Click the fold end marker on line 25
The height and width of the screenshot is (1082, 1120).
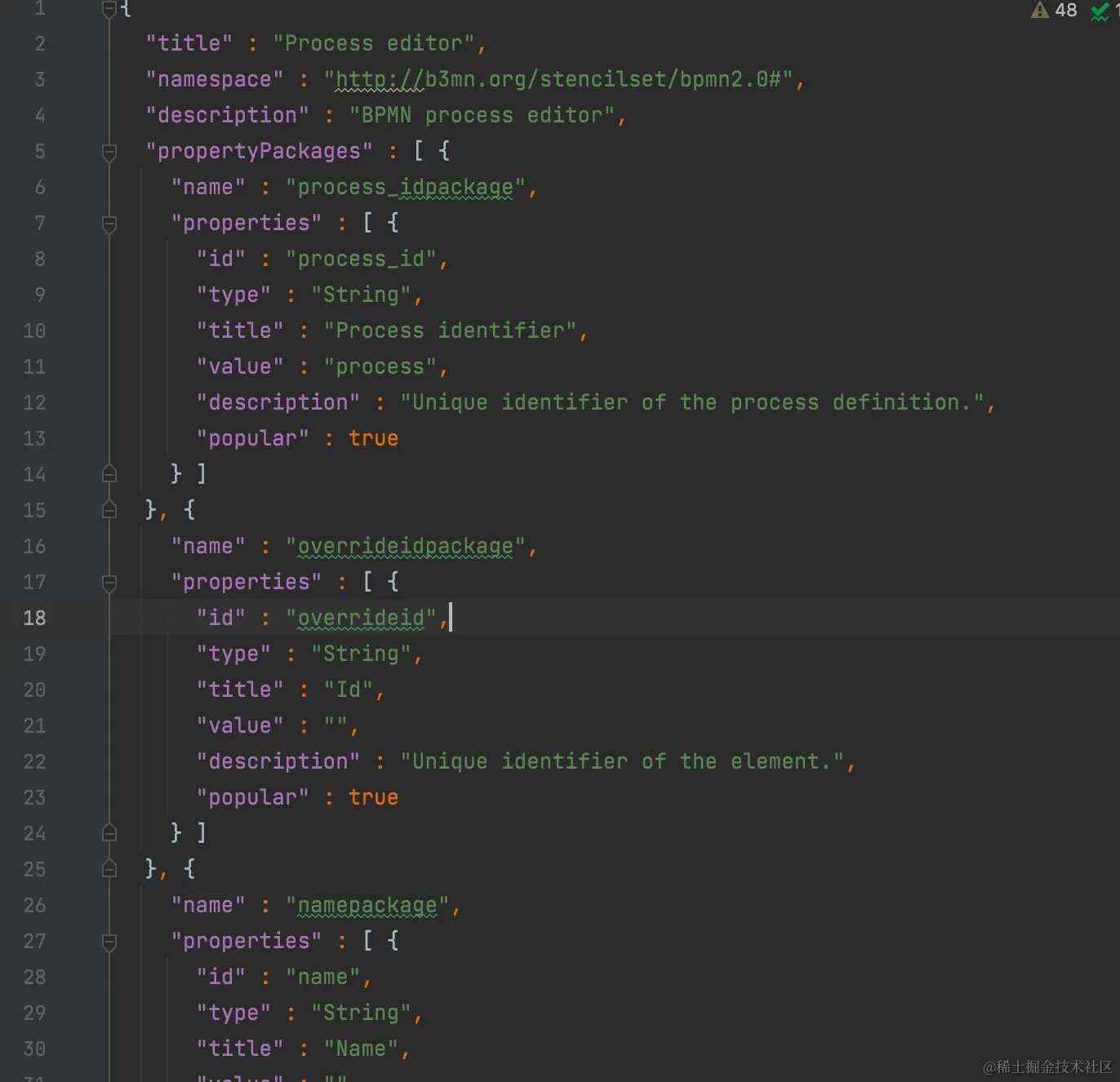tap(109, 868)
